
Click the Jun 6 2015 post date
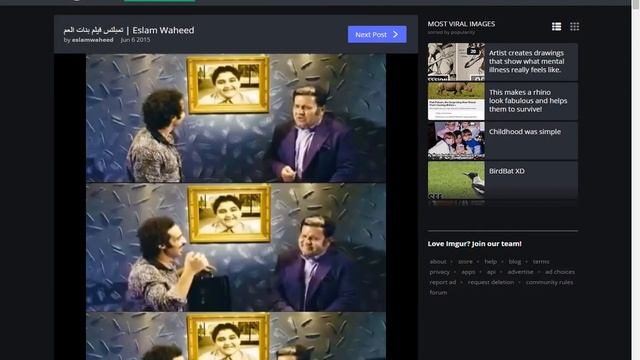coord(135,40)
